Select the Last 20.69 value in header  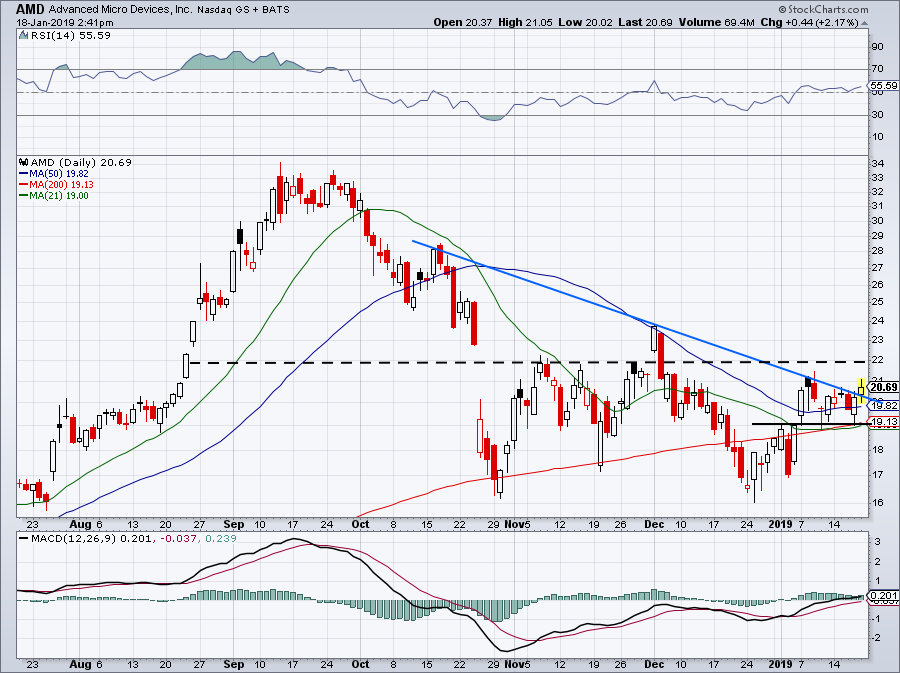646,22
